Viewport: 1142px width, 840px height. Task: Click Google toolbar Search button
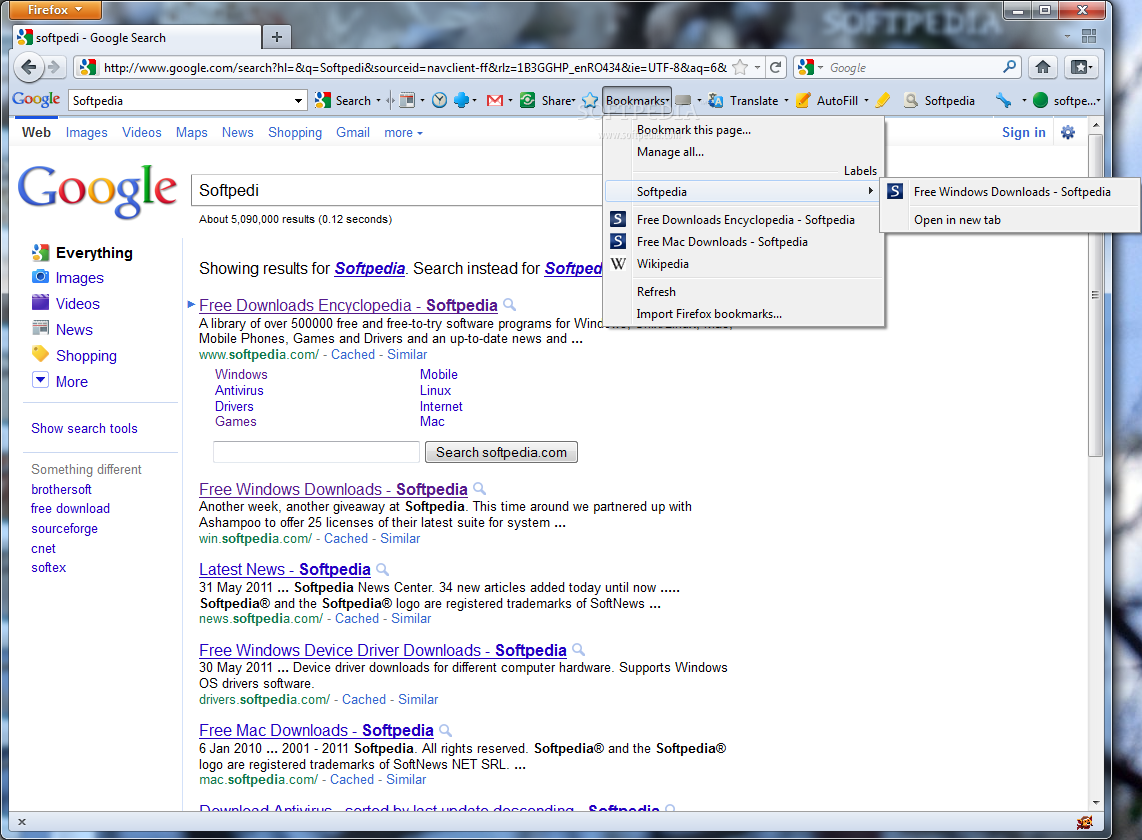click(343, 101)
